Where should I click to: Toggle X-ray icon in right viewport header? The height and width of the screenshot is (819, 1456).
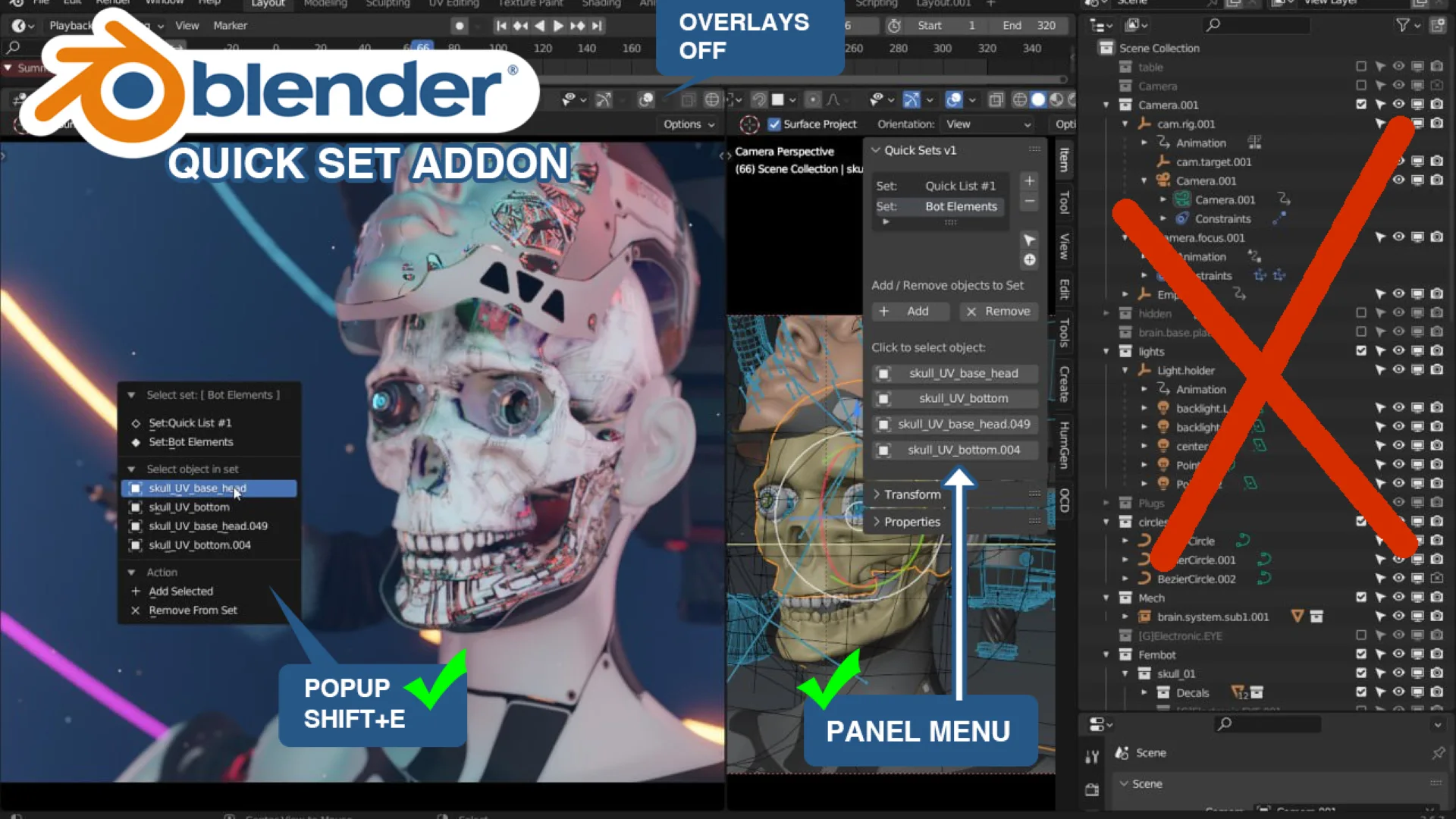coord(996,100)
